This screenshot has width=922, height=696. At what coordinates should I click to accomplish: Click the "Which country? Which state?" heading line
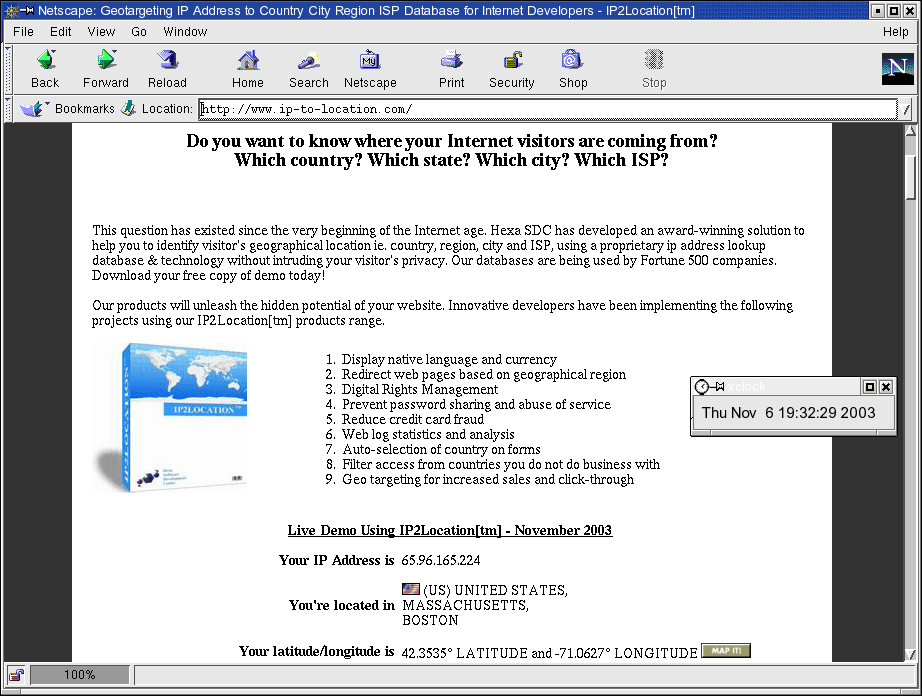click(451, 160)
